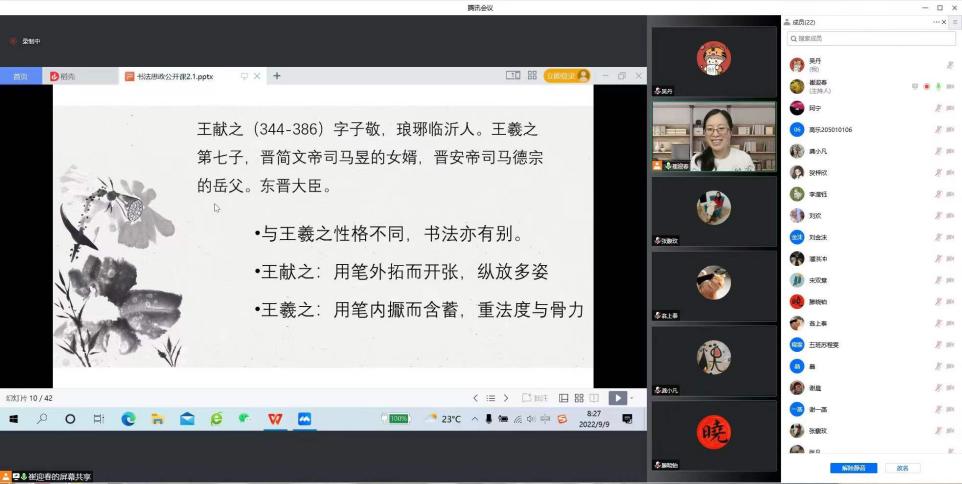The image size is (962, 484).
Task: Click the 解除静音 button
Action: tap(853, 468)
